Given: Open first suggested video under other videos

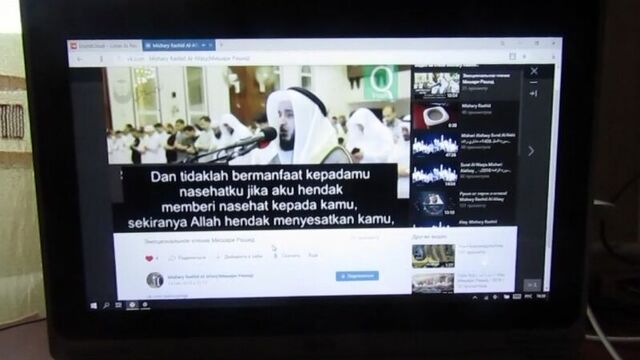Looking at the screenshot, I should (x=433, y=256).
